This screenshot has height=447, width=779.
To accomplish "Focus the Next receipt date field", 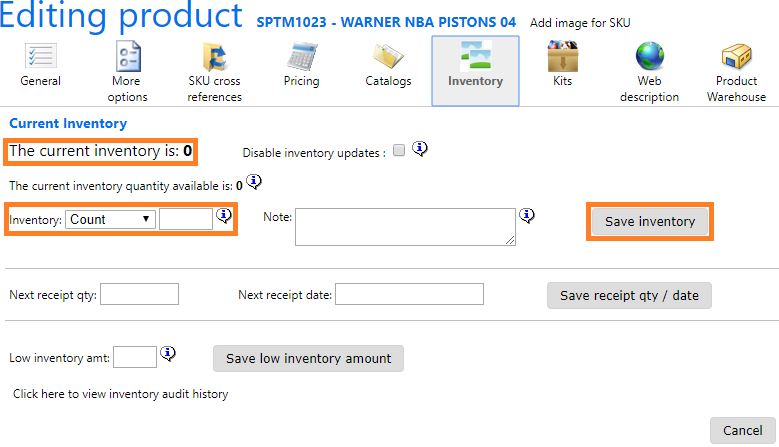I will 409,294.
